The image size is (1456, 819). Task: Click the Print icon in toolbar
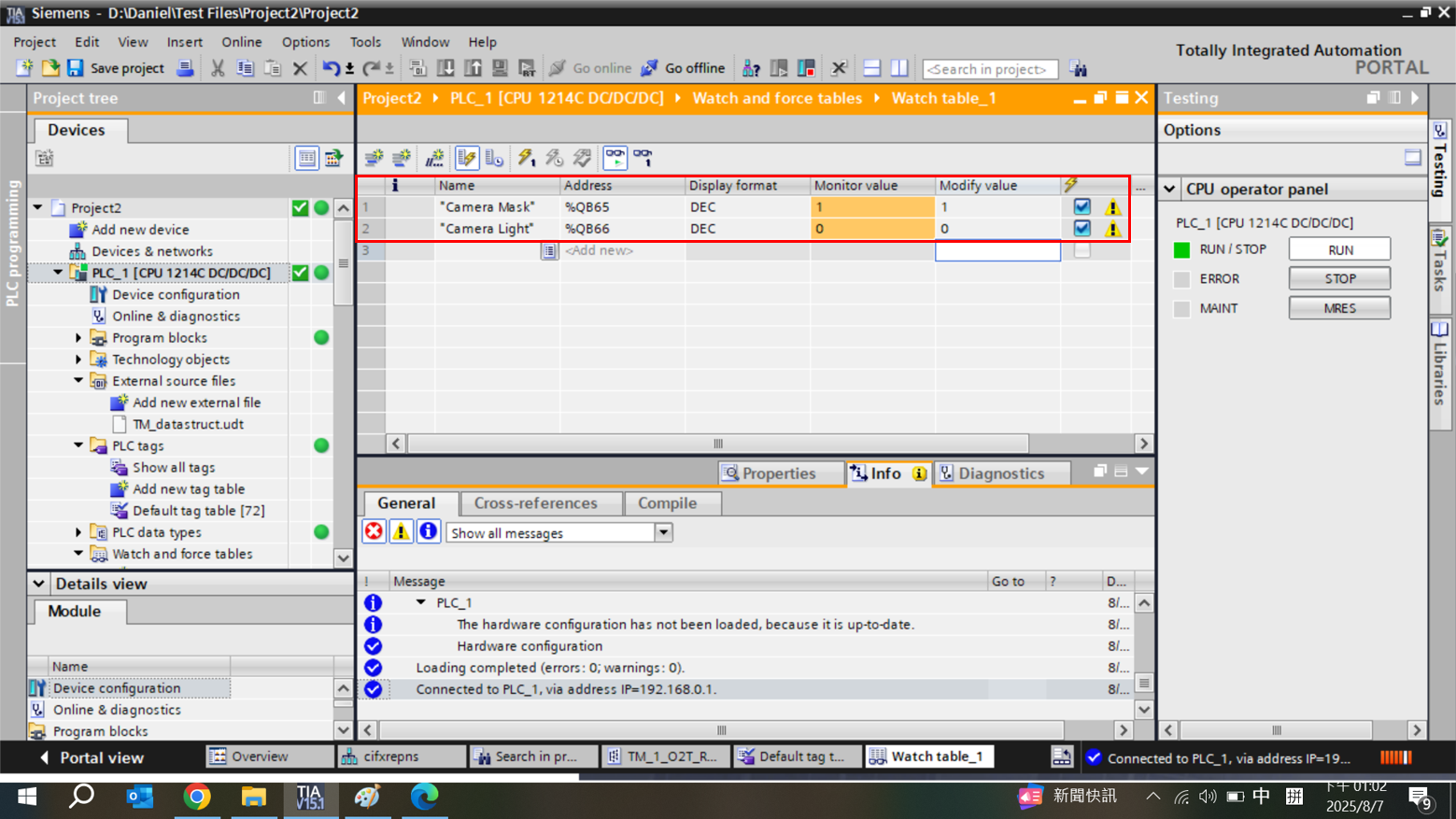pyautogui.click(x=185, y=68)
